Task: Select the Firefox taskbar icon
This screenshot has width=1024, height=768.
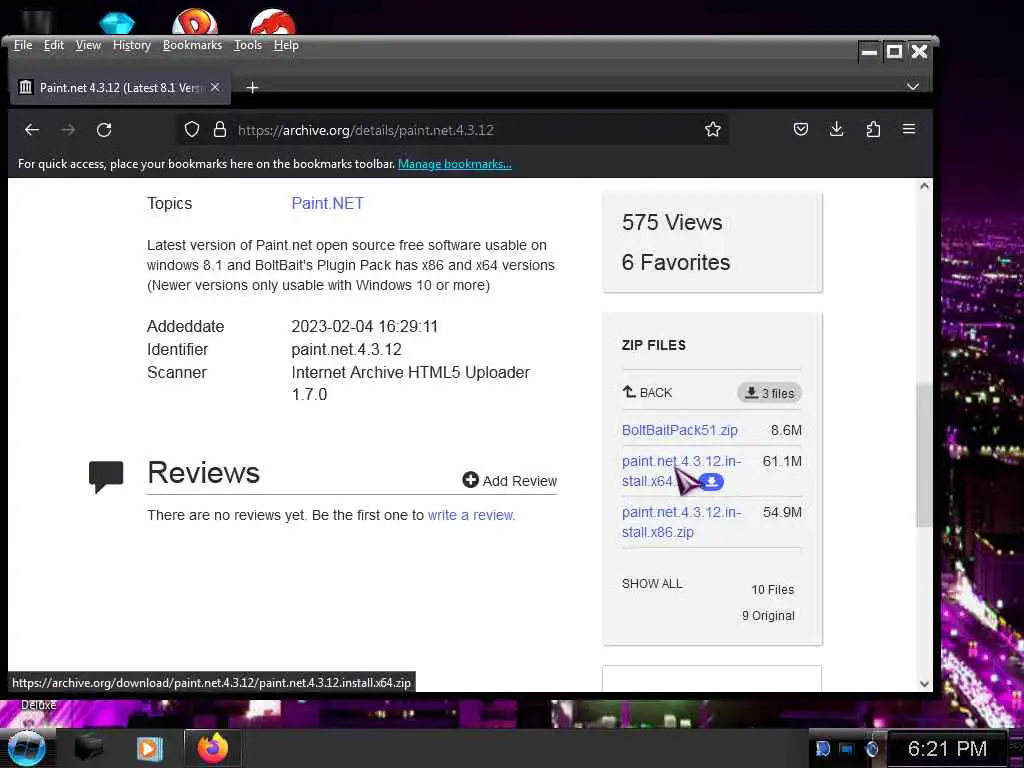Action: (213, 748)
